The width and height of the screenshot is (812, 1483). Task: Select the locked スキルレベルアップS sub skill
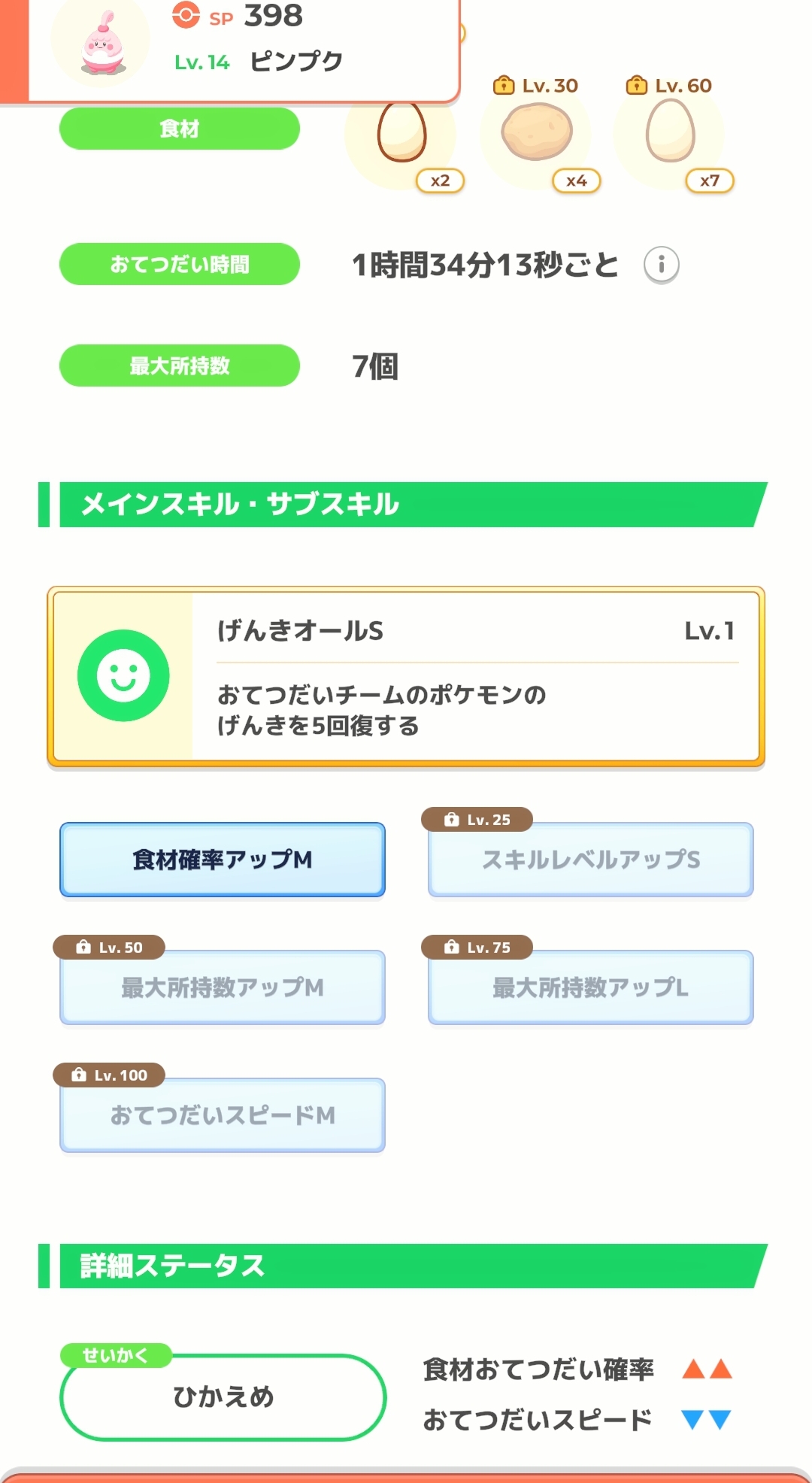point(591,860)
